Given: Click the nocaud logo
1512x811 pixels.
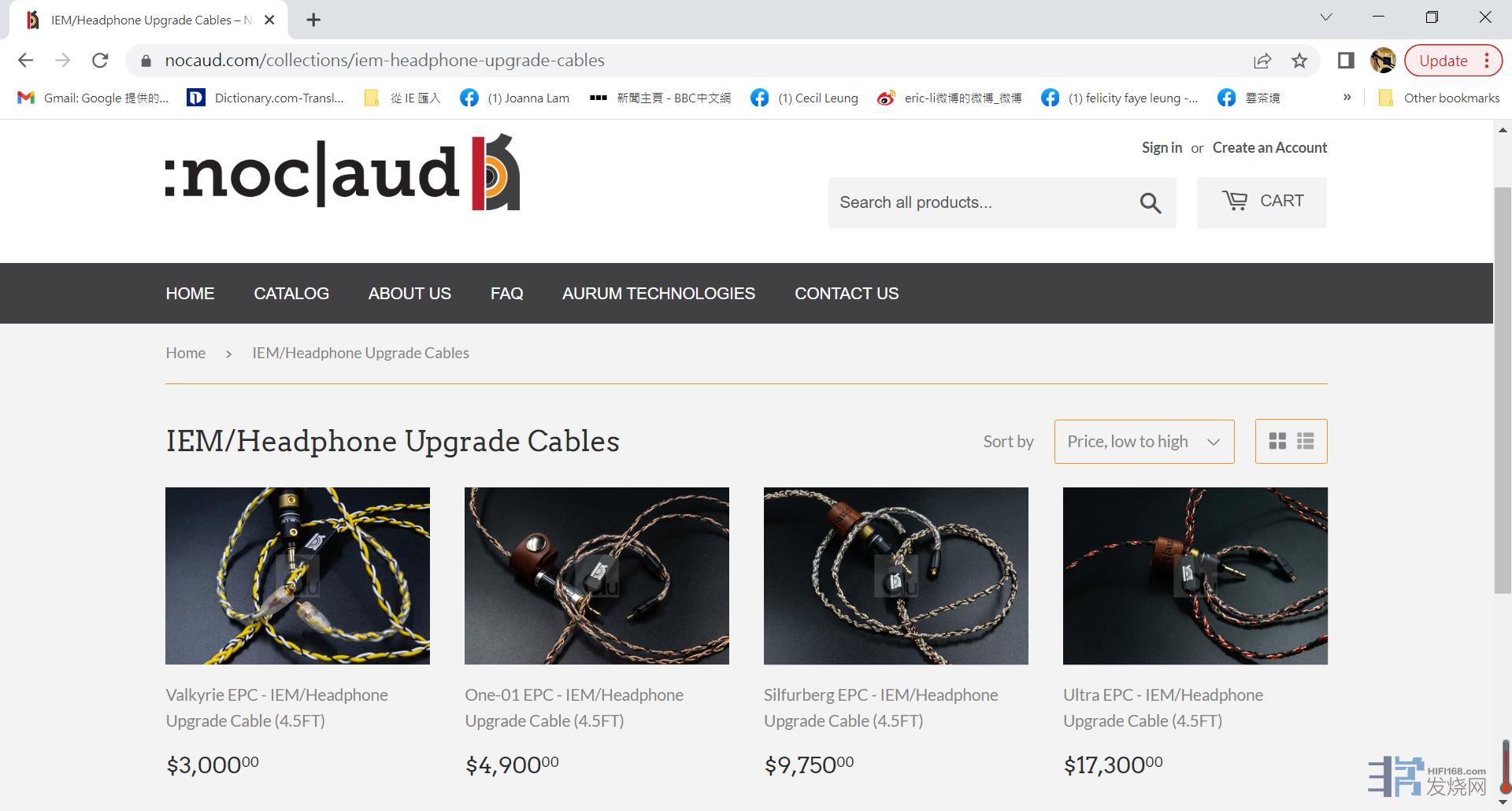Looking at the screenshot, I should (x=343, y=172).
